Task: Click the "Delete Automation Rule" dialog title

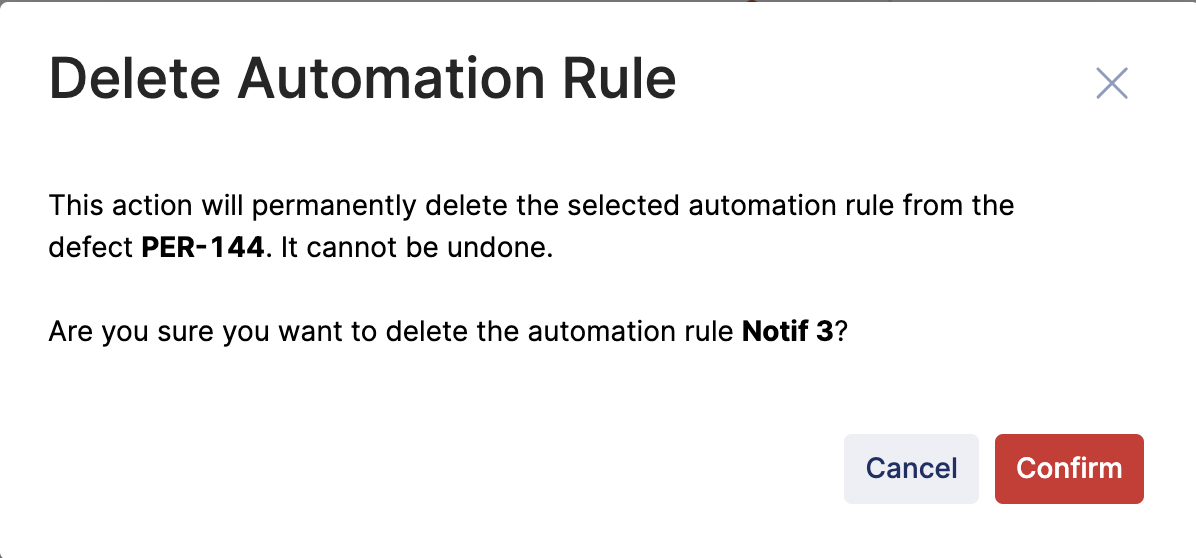Action: 362,80
